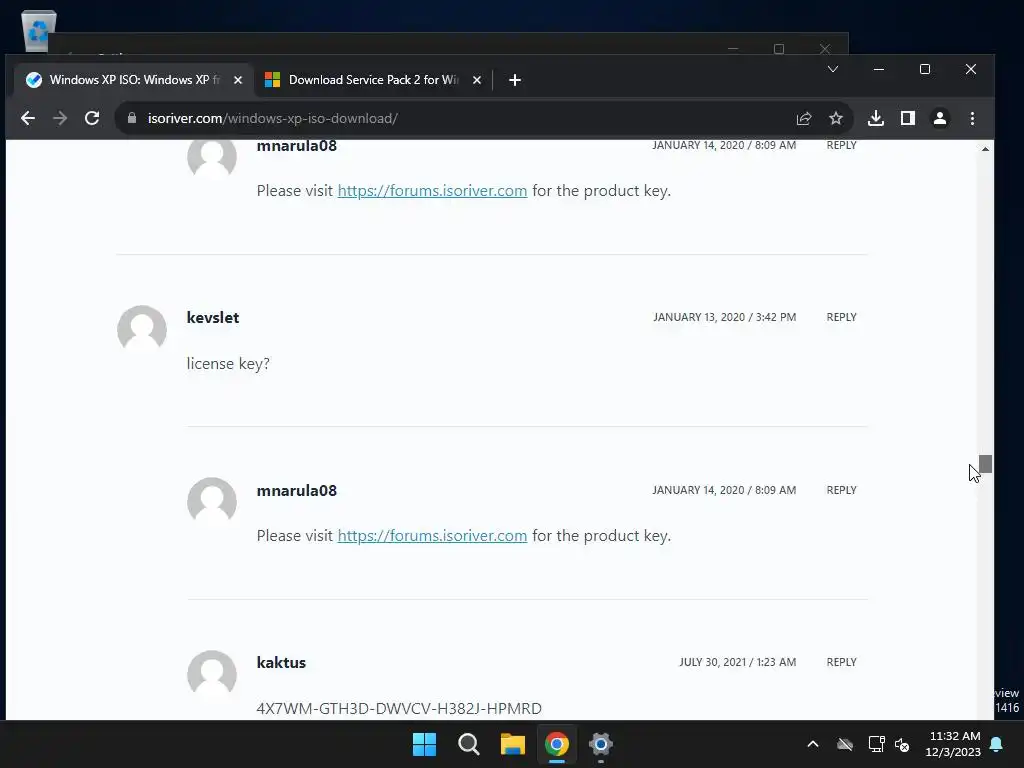Toggle Chrome side panel

(x=908, y=118)
